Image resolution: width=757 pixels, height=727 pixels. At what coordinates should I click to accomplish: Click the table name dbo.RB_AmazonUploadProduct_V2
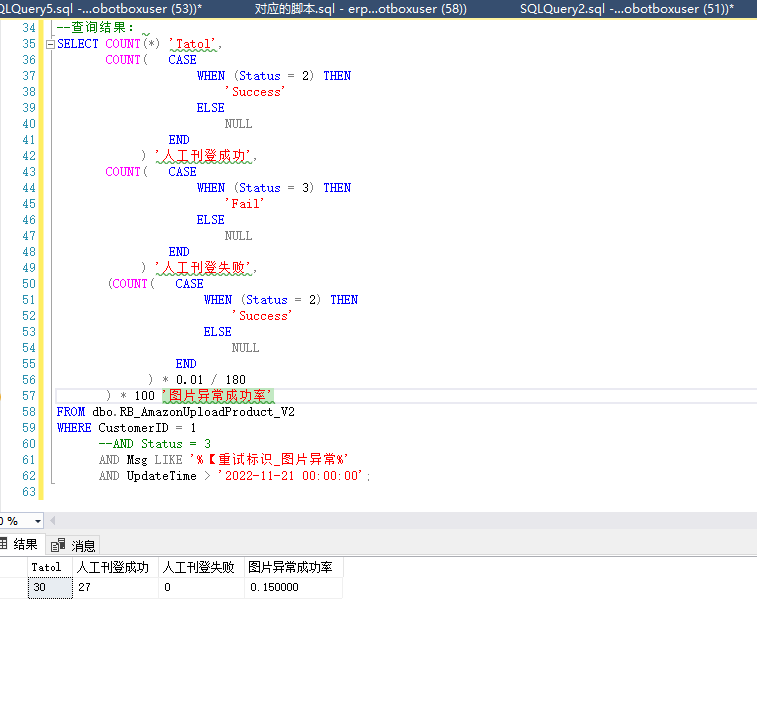point(194,412)
